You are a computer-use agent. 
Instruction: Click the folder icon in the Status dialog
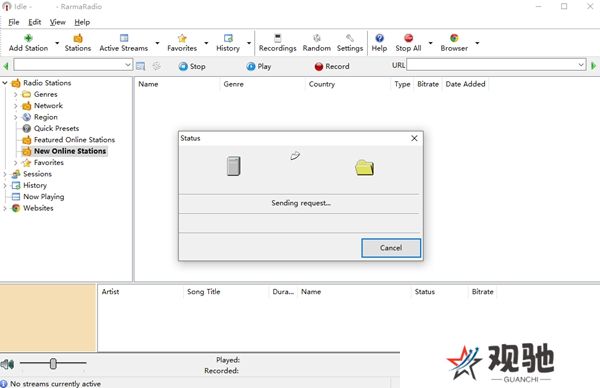[x=364, y=168]
